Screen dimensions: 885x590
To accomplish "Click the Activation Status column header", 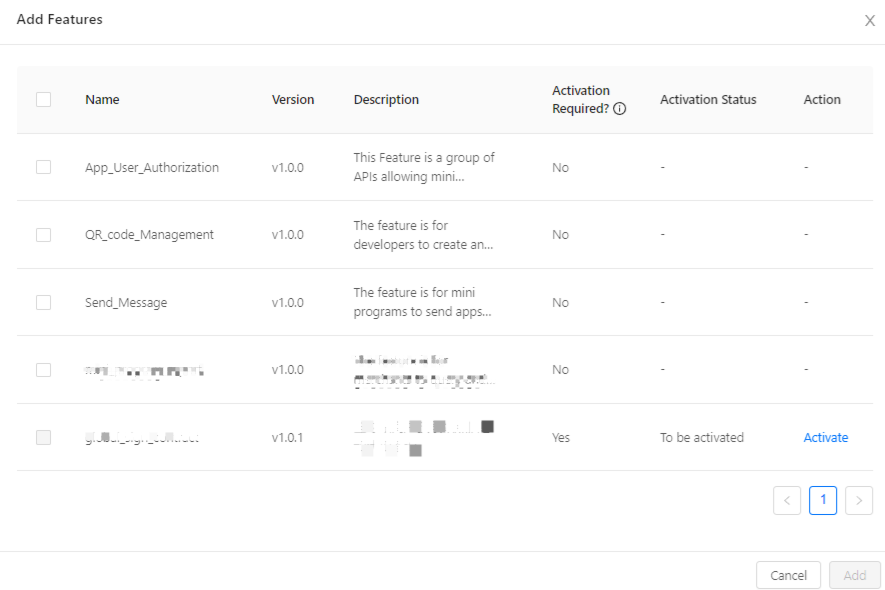I will pyautogui.click(x=708, y=99).
